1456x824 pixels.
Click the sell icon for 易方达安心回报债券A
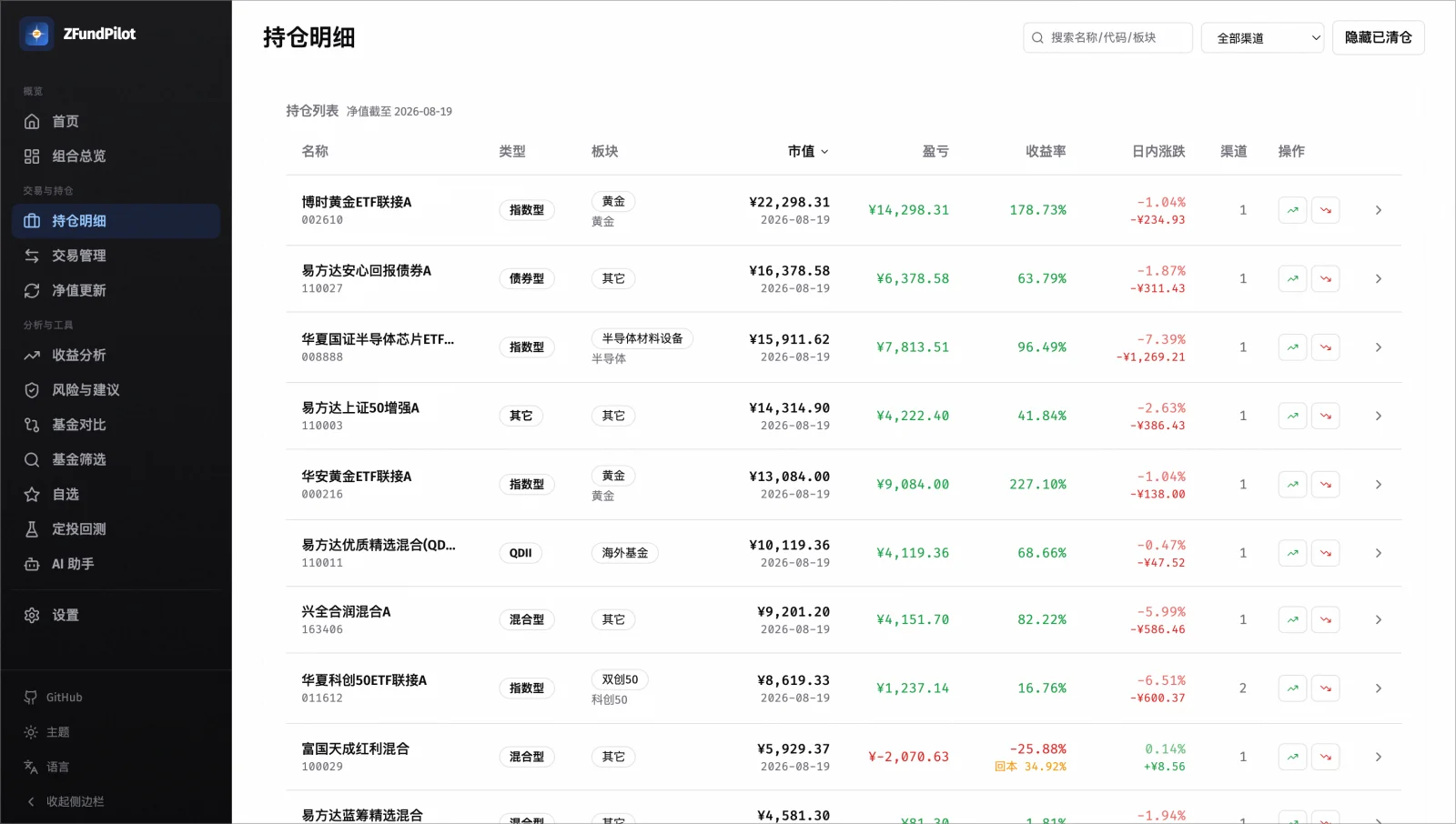coord(1325,278)
